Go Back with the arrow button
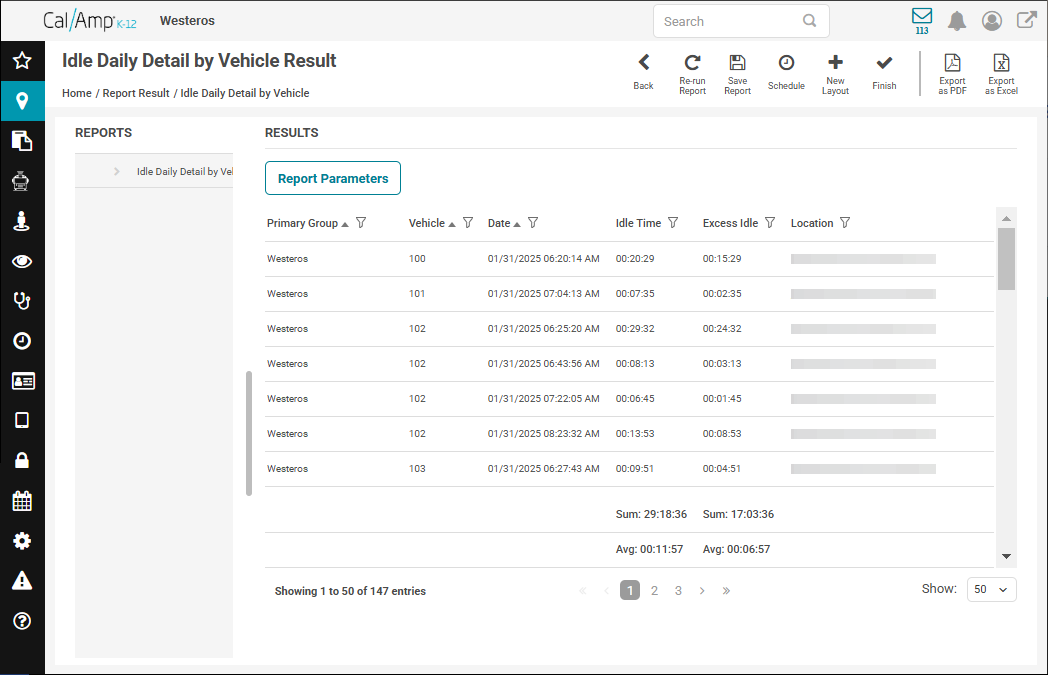1048x675 pixels. pos(644,72)
